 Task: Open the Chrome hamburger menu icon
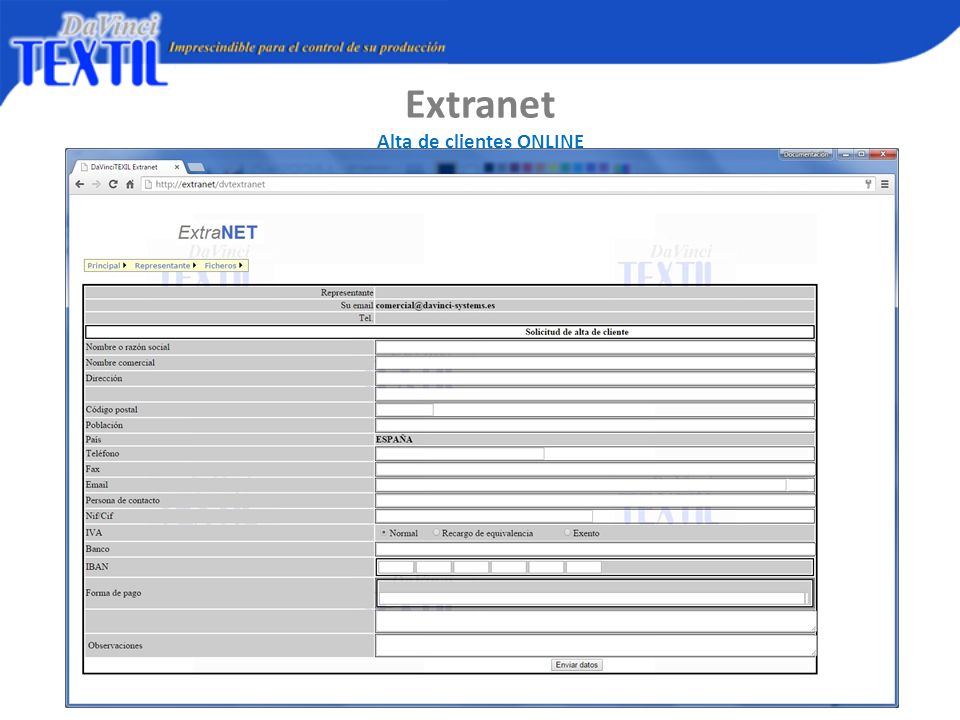[x=885, y=184]
